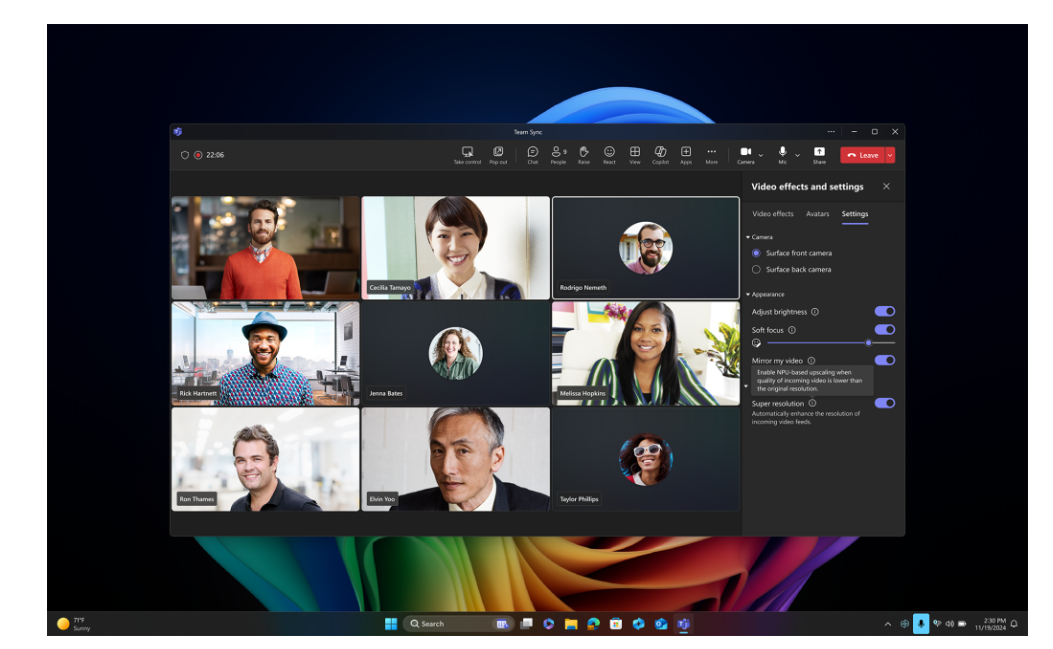Viewport: 1053px width, 649px height.
Task: Toggle Super resolution for incoming video
Action: coord(885,402)
